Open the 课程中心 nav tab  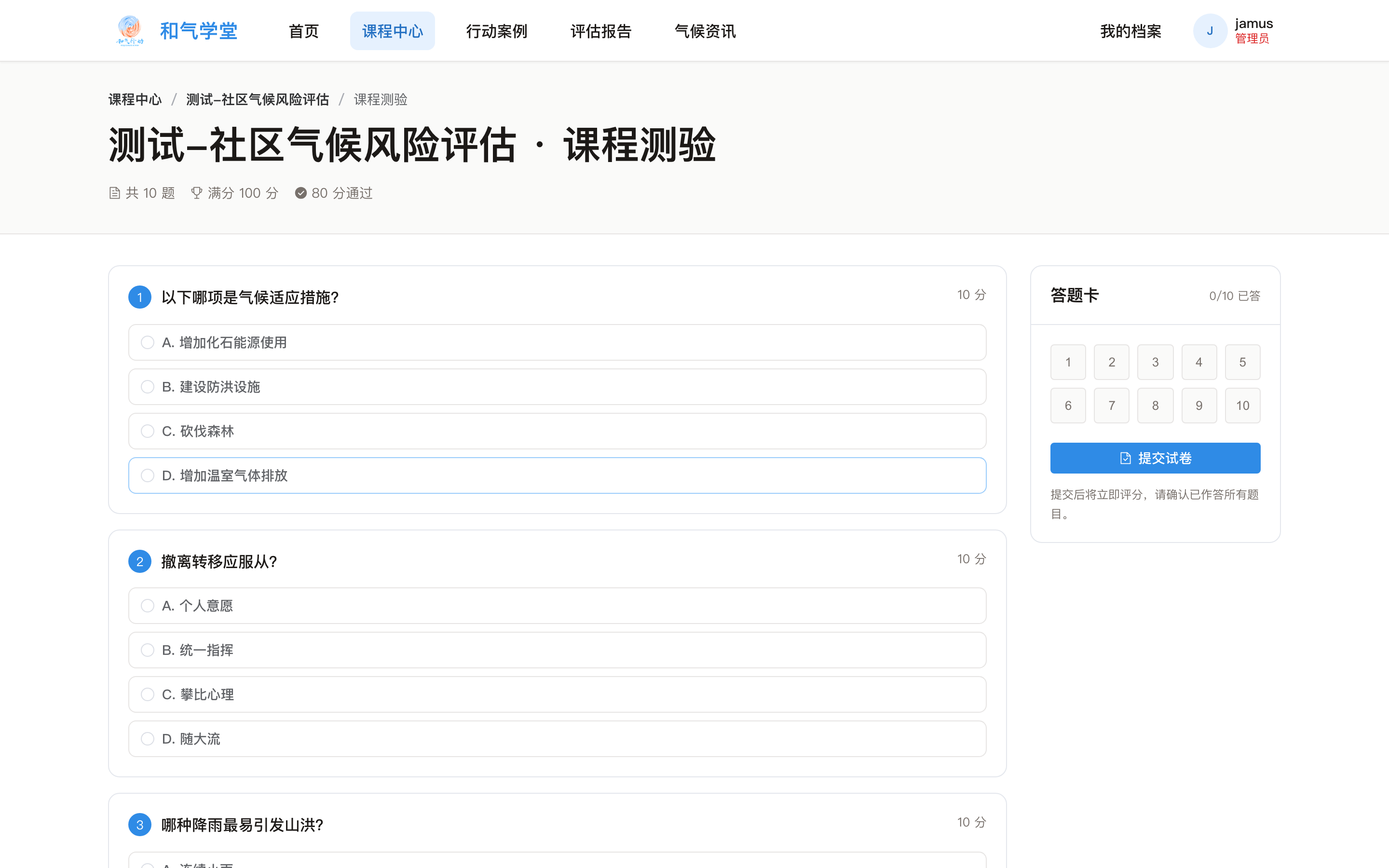tap(393, 31)
